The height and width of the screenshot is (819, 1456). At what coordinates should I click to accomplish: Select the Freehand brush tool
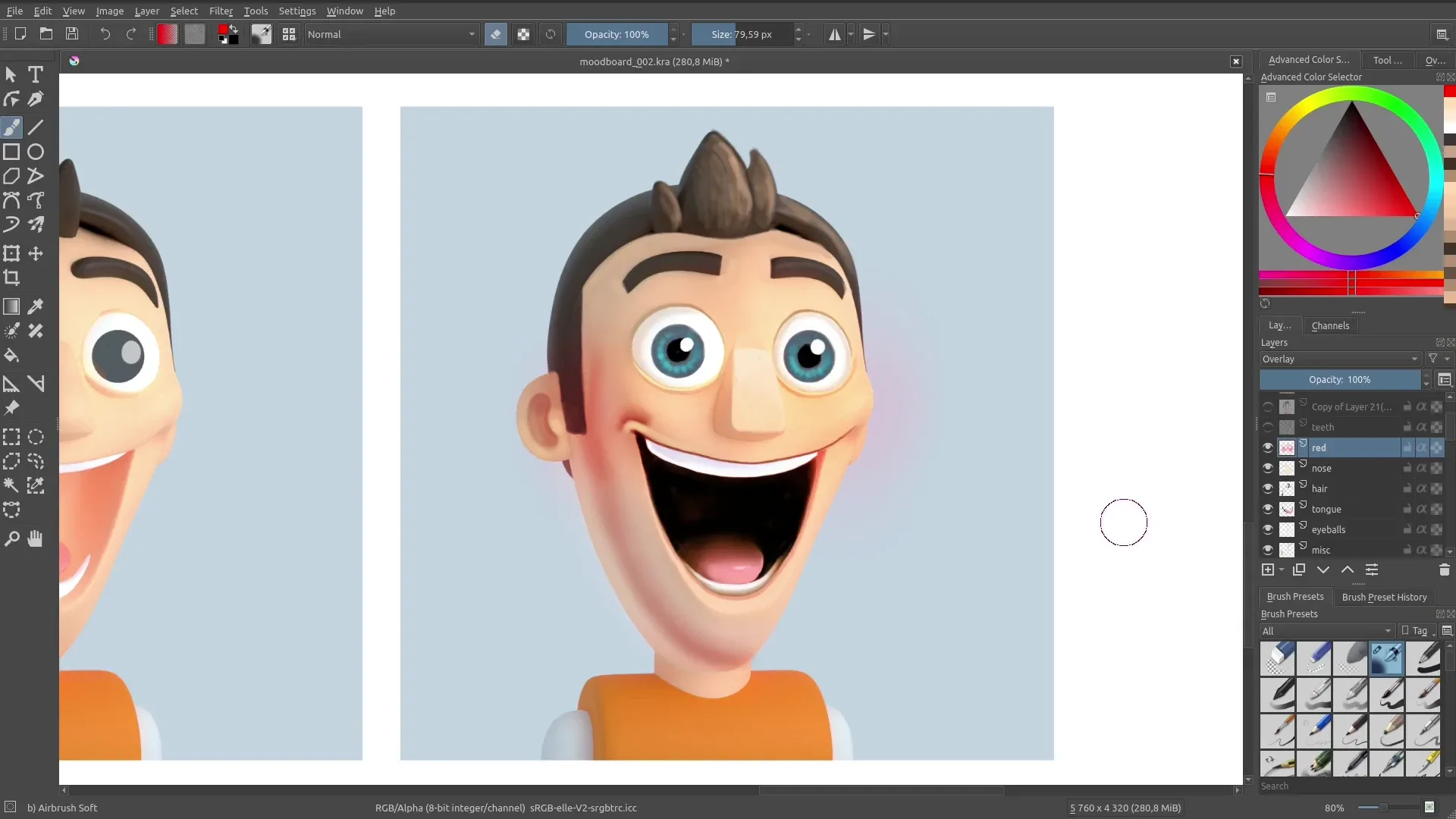pyautogui.click(x=12, y=126)
